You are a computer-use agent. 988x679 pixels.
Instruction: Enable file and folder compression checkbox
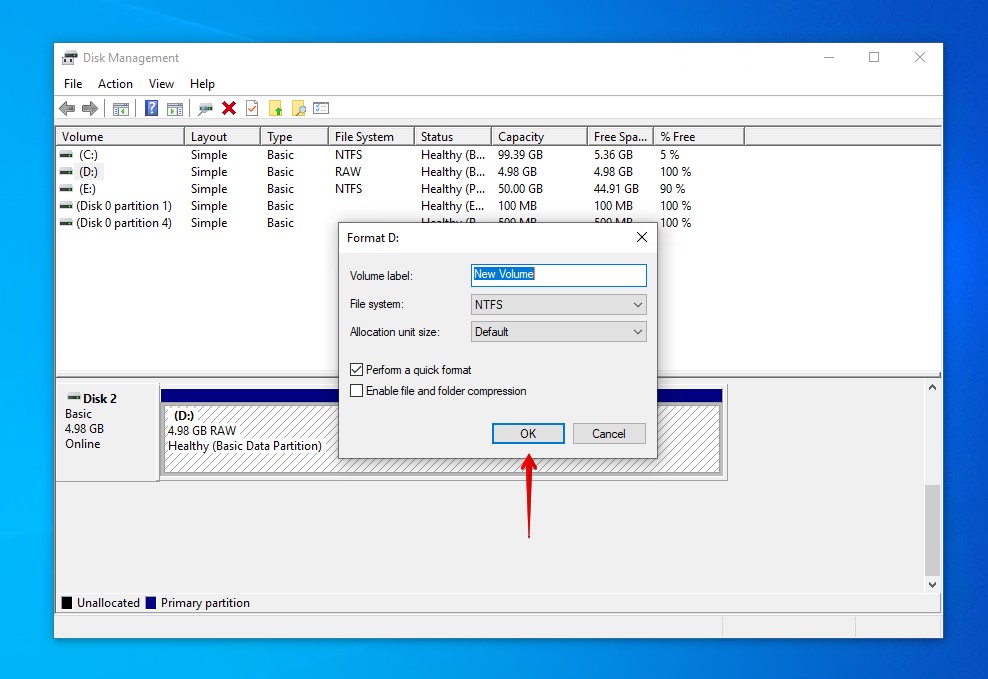tap(357, 391)
